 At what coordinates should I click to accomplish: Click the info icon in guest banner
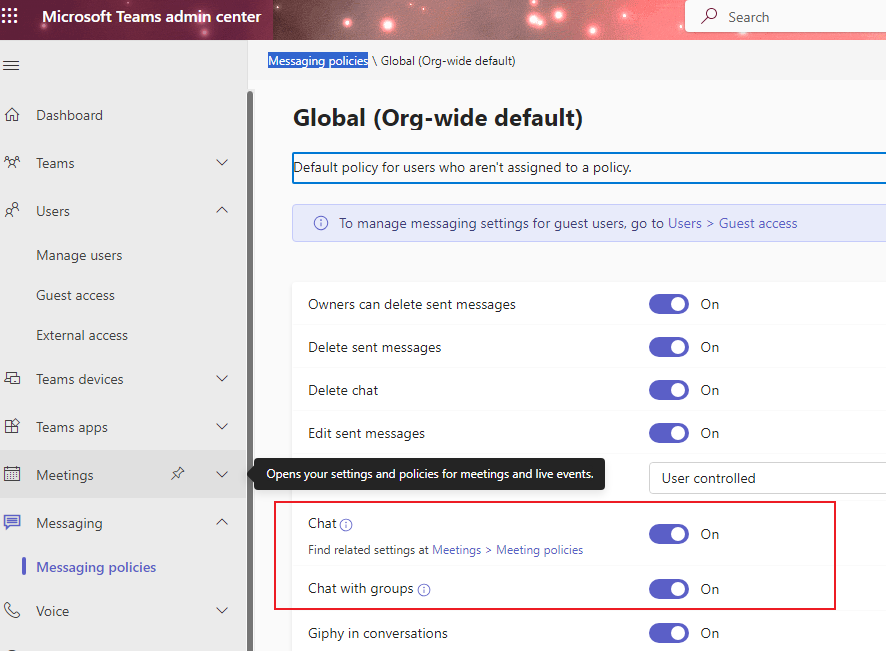[320, 223]
